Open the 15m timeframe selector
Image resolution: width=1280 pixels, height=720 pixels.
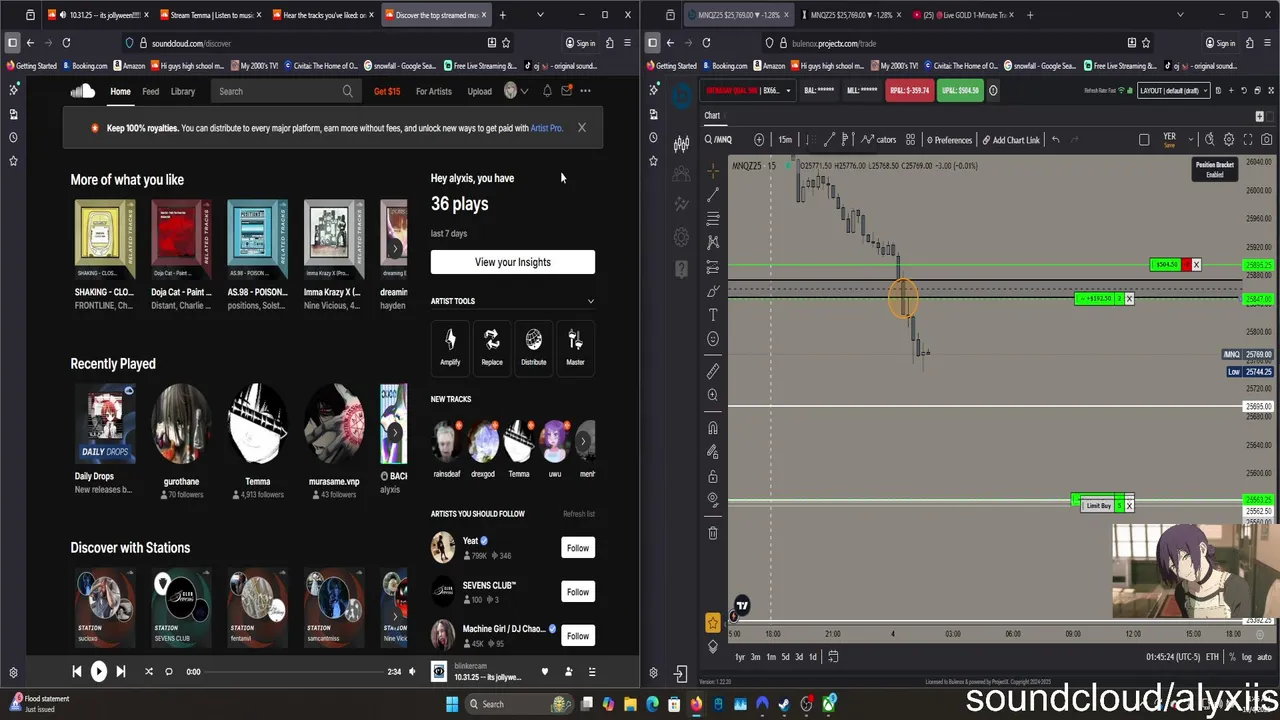click(785, 140)
